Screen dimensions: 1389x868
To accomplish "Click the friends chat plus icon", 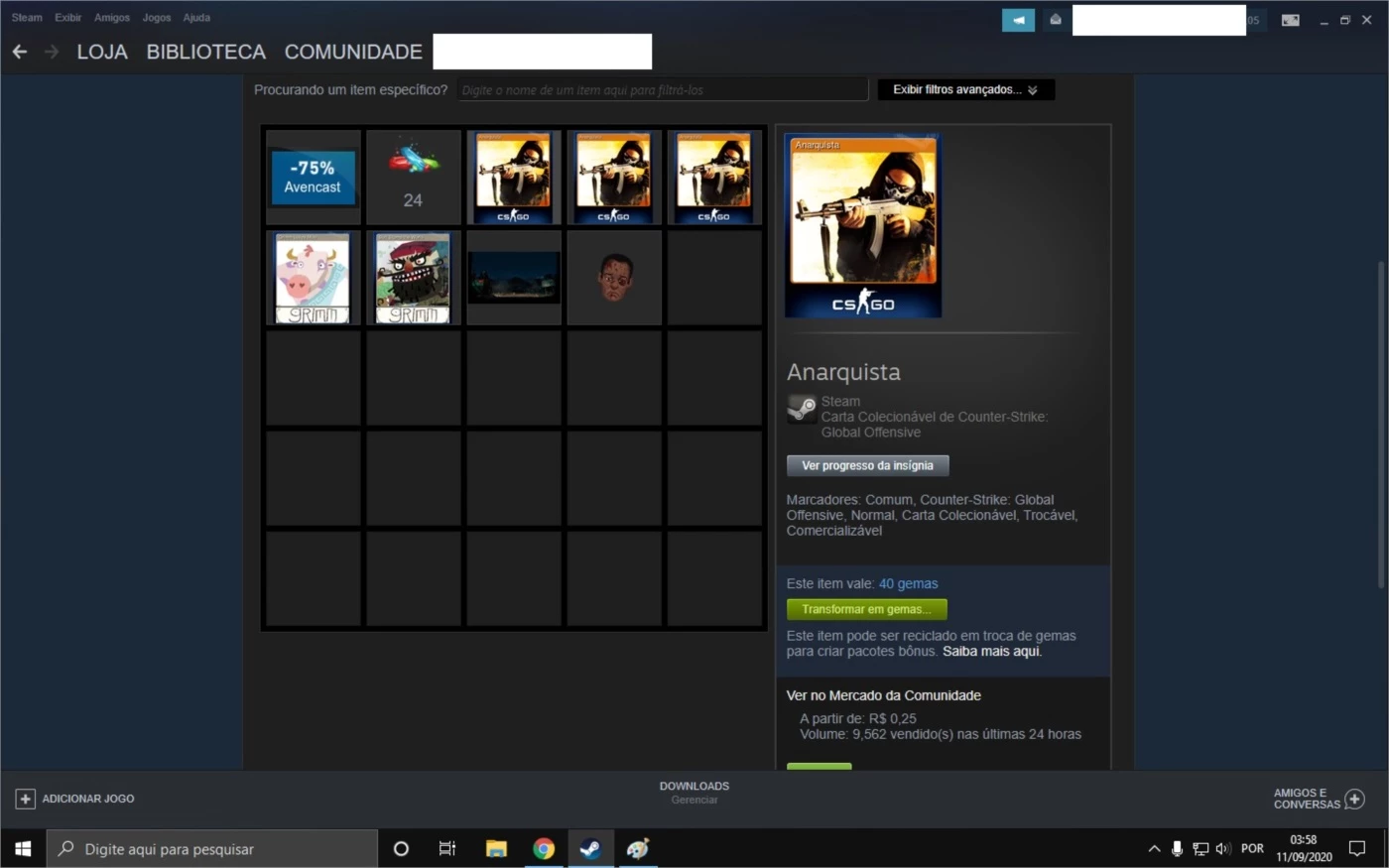I will [1355, 799].
